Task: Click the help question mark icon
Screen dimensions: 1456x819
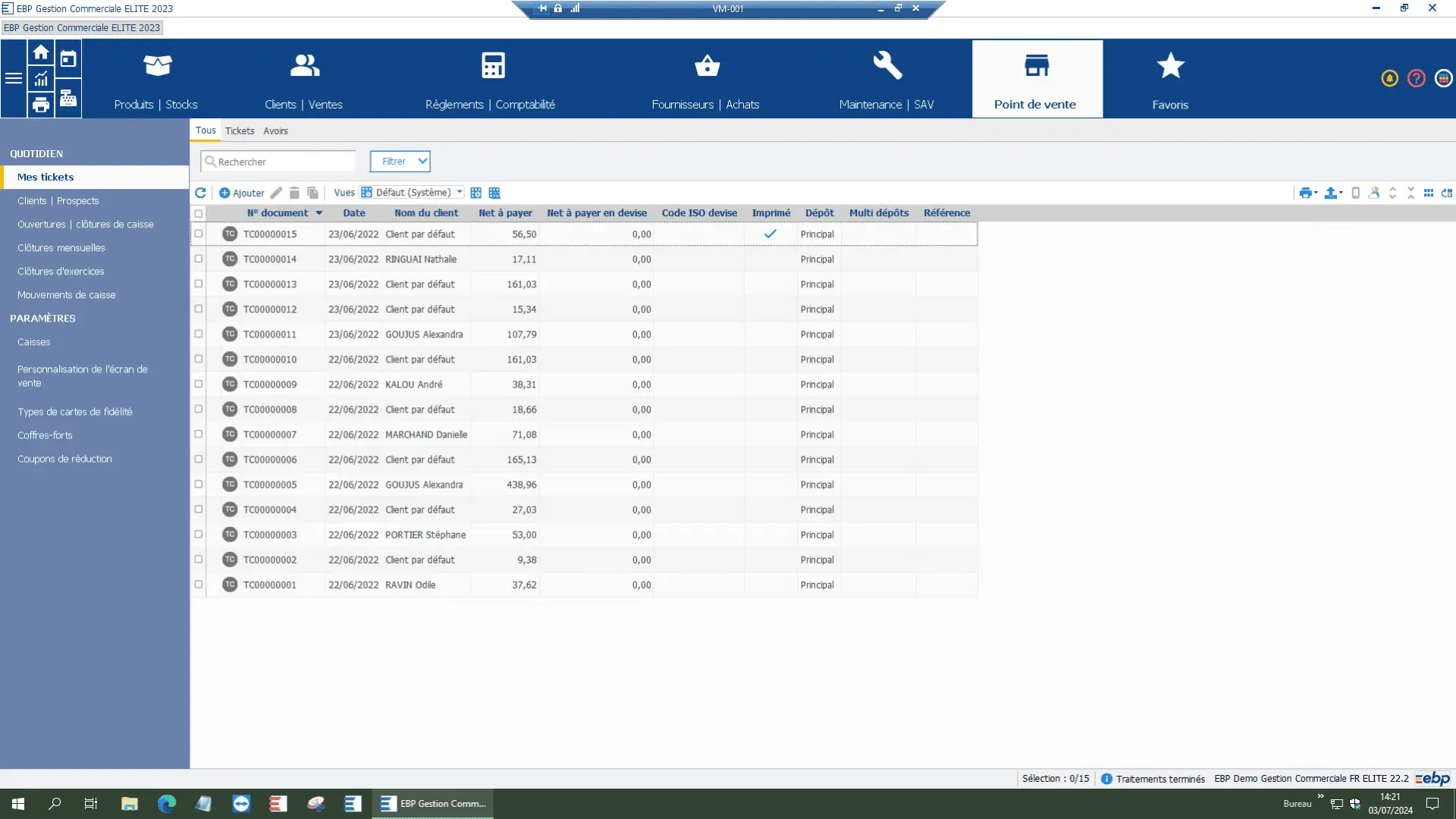Action: click(x=1416, y=78)
